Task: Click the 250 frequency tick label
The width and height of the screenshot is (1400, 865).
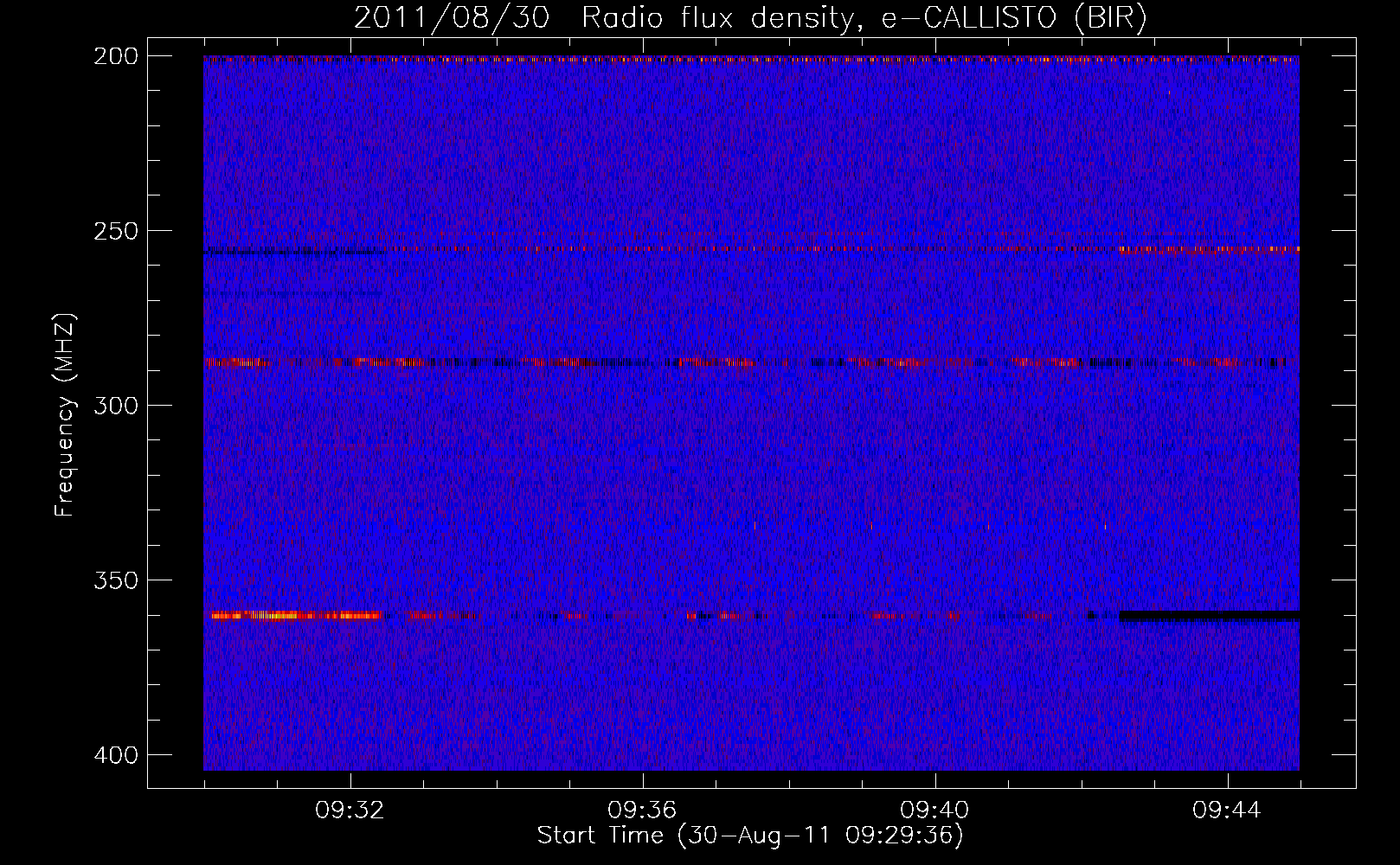Action: (x=115, y=231)
